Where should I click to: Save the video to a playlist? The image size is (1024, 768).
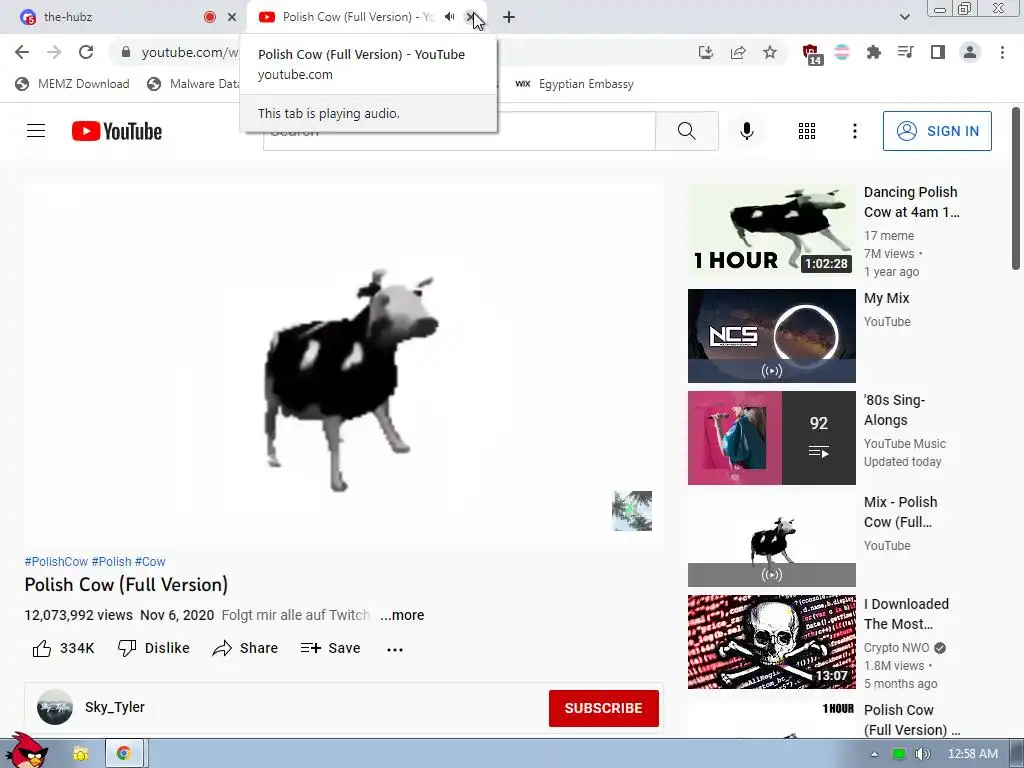(x=330, y=648)
